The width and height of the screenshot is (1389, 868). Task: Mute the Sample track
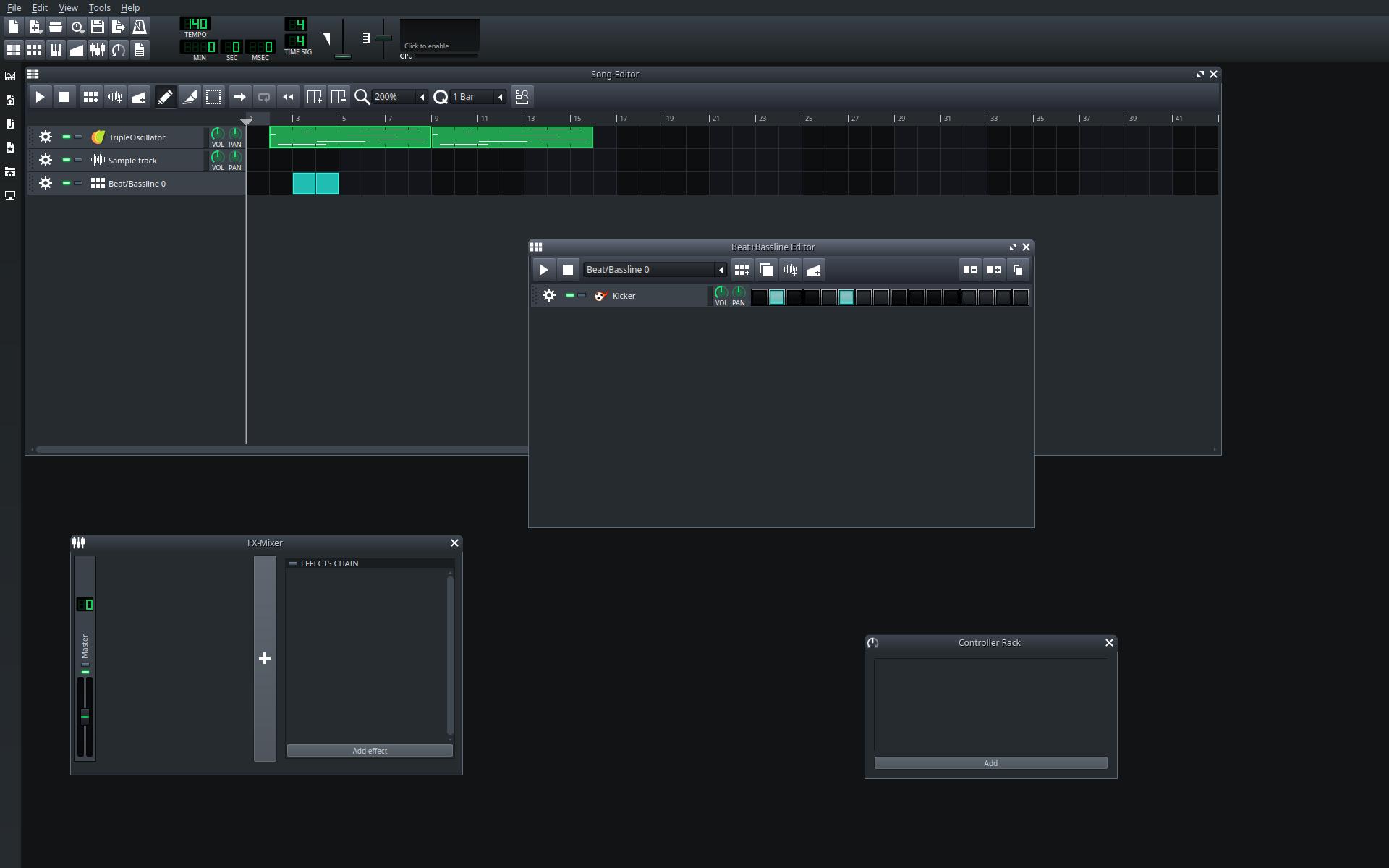pyautogui.click(x=67, y=160)
